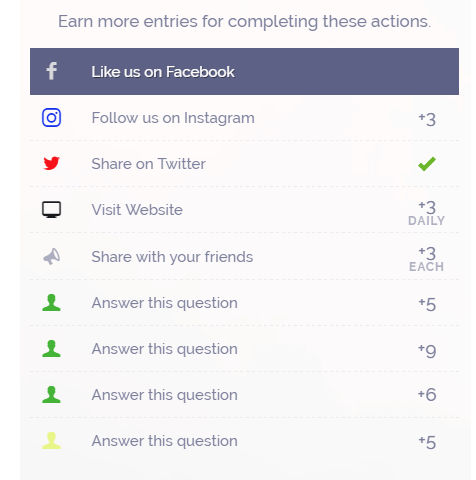Open the Answer this question worth +9
The width and height of the screenshot is (476, 480).
[244, 349]
